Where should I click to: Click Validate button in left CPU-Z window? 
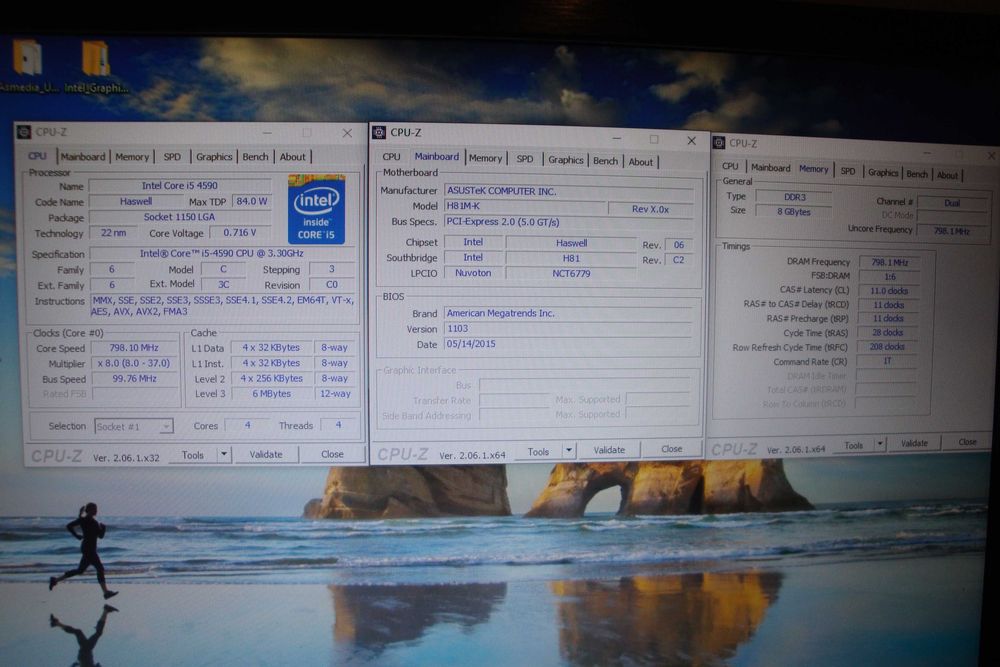pos(266,455)
